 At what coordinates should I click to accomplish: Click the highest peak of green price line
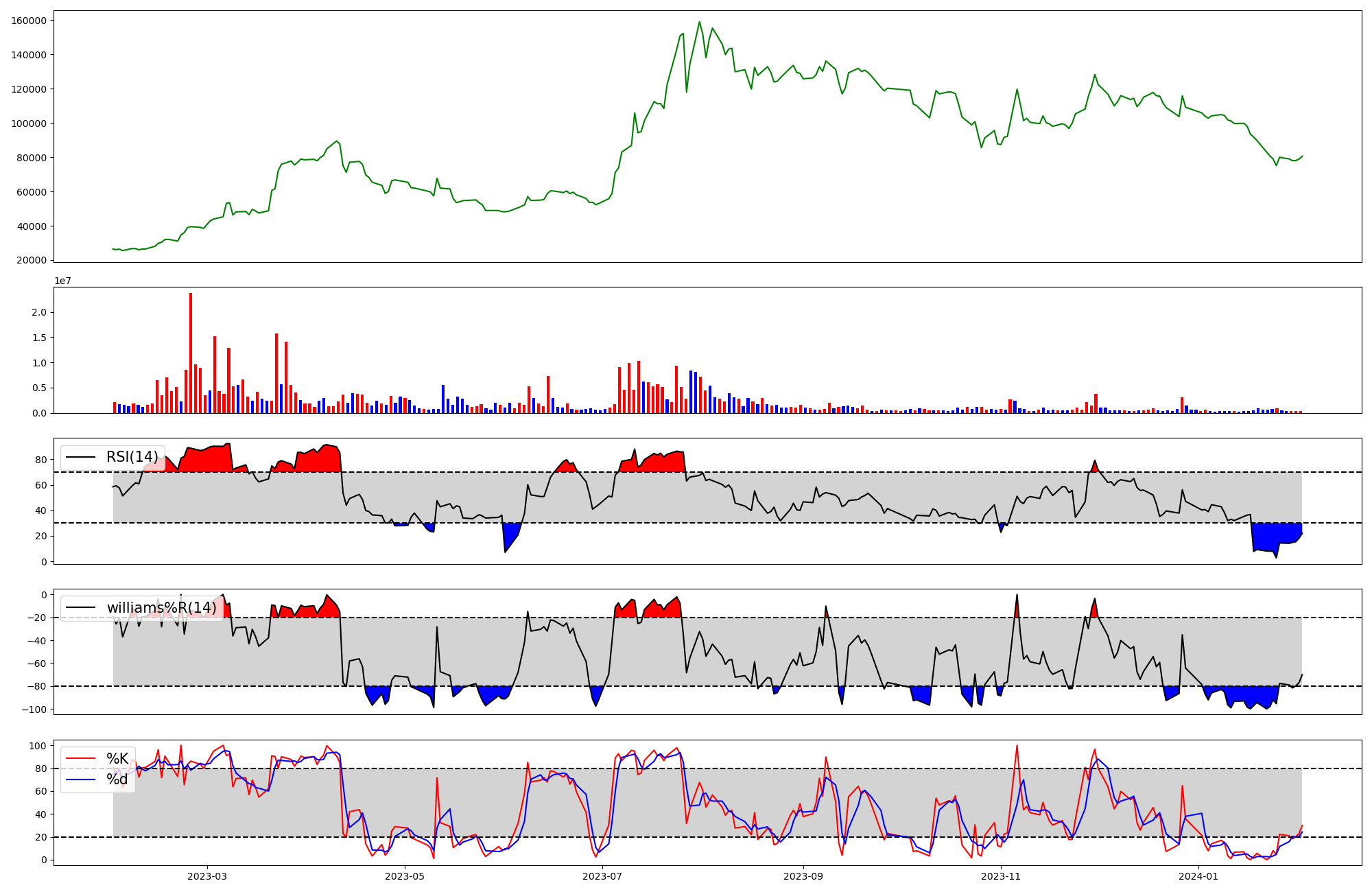(x=699, y=23)
